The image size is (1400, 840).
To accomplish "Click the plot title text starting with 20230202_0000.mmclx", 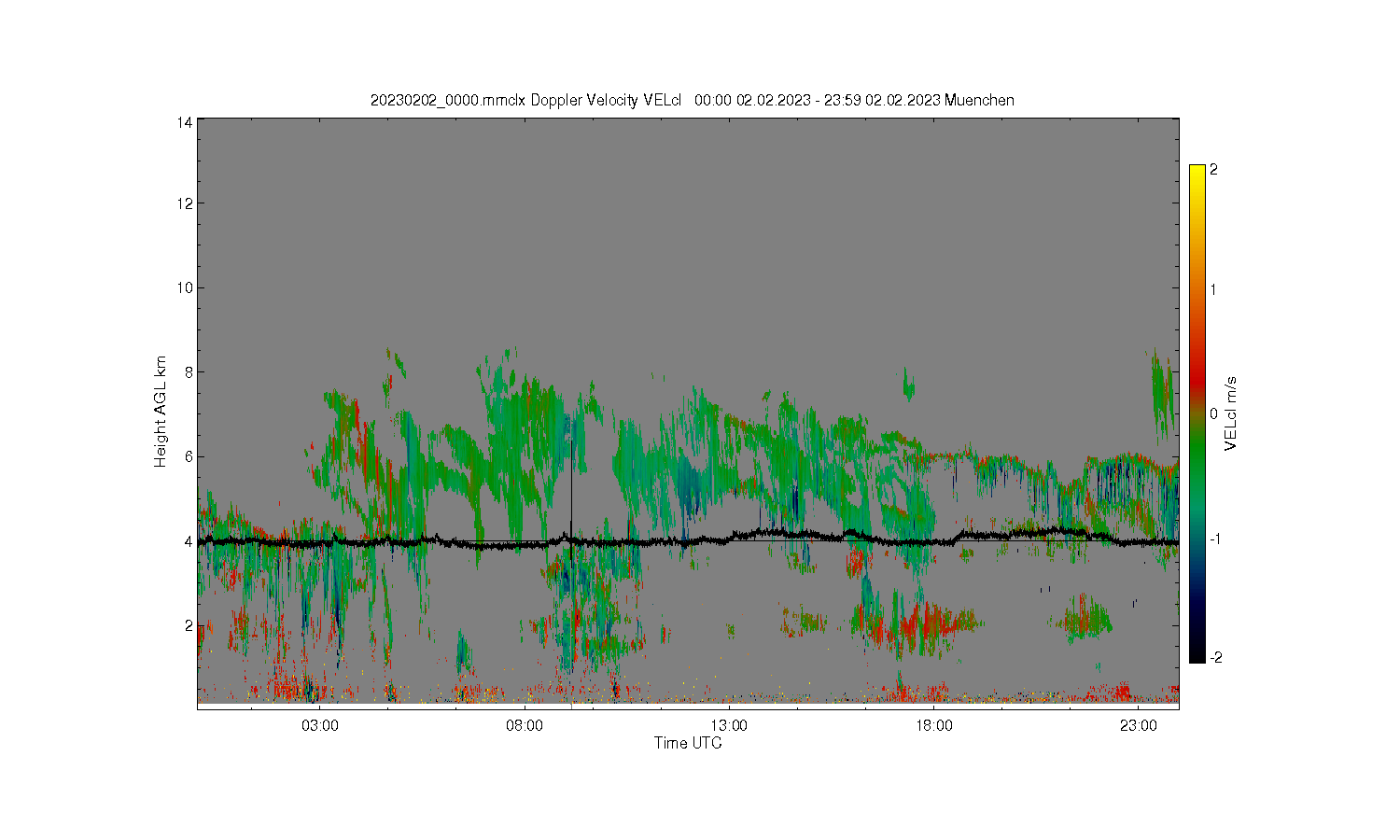I will coord(692,100).
